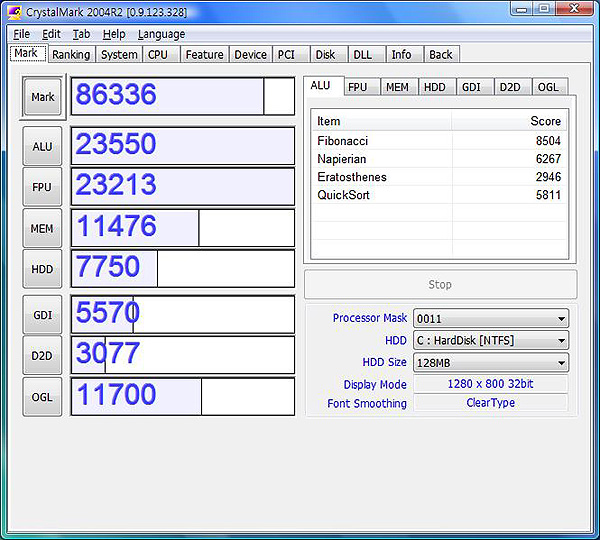600x540 pixels.
Task: Select the Eratosthenes result row
Action: [x=439, y=176]
